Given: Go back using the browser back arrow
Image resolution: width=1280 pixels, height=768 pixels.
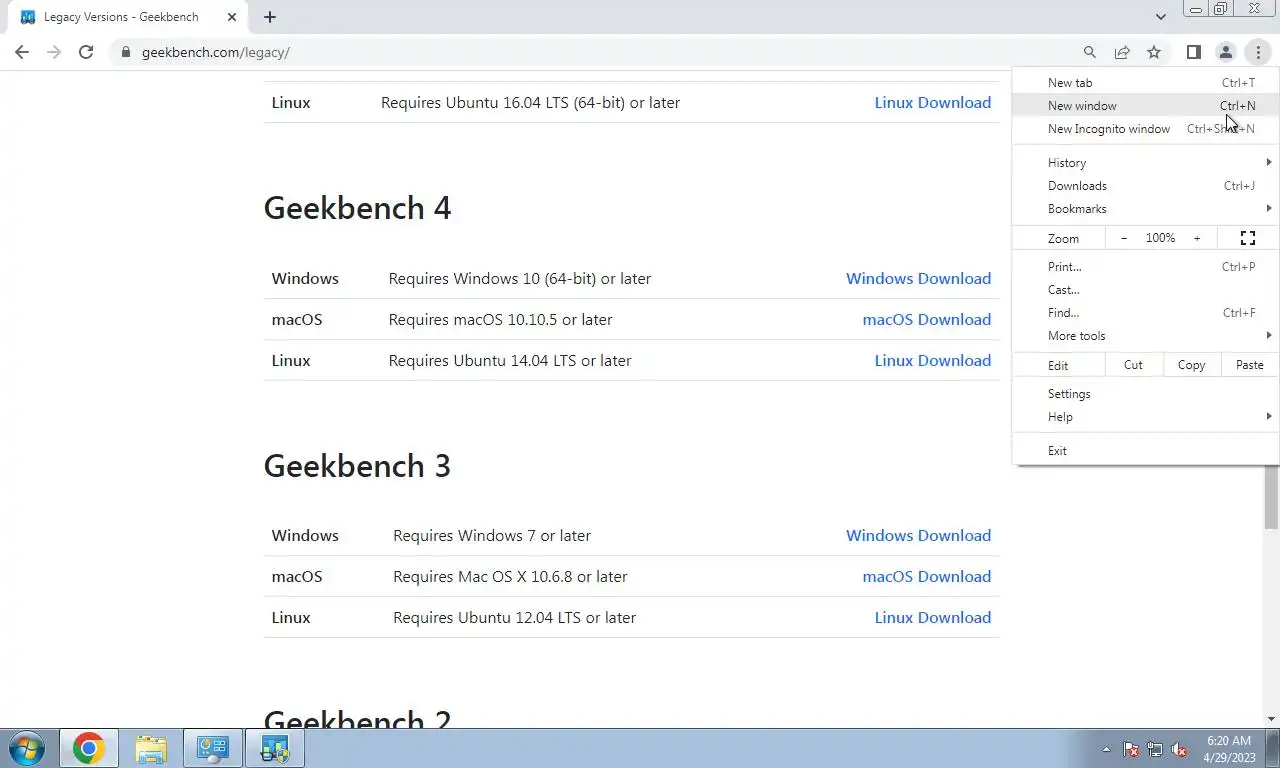Looking at the screenshot, I should [22, 52].
